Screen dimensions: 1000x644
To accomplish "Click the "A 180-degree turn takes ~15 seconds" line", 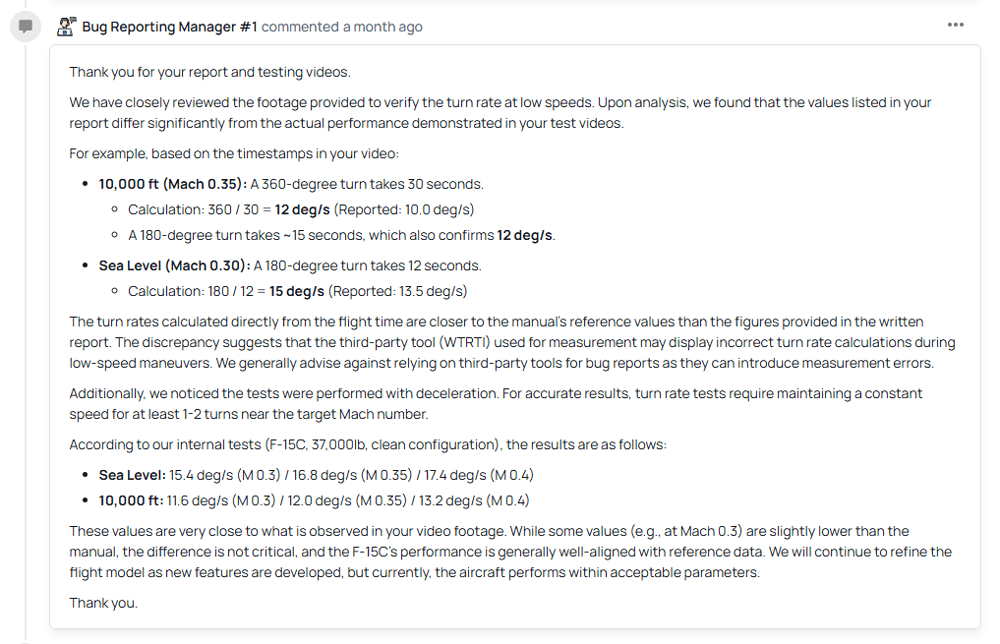I will [x=340, y=236].
